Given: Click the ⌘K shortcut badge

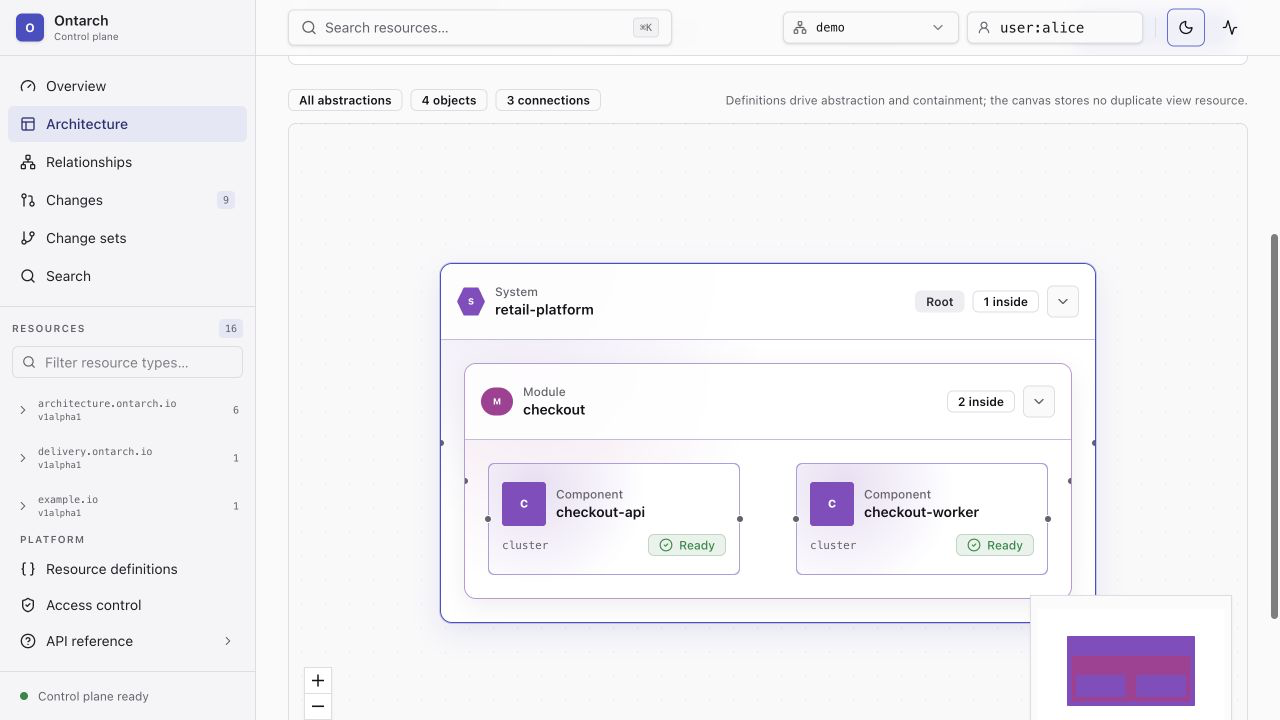Looking at the screenshot, I should click(646, 28).
